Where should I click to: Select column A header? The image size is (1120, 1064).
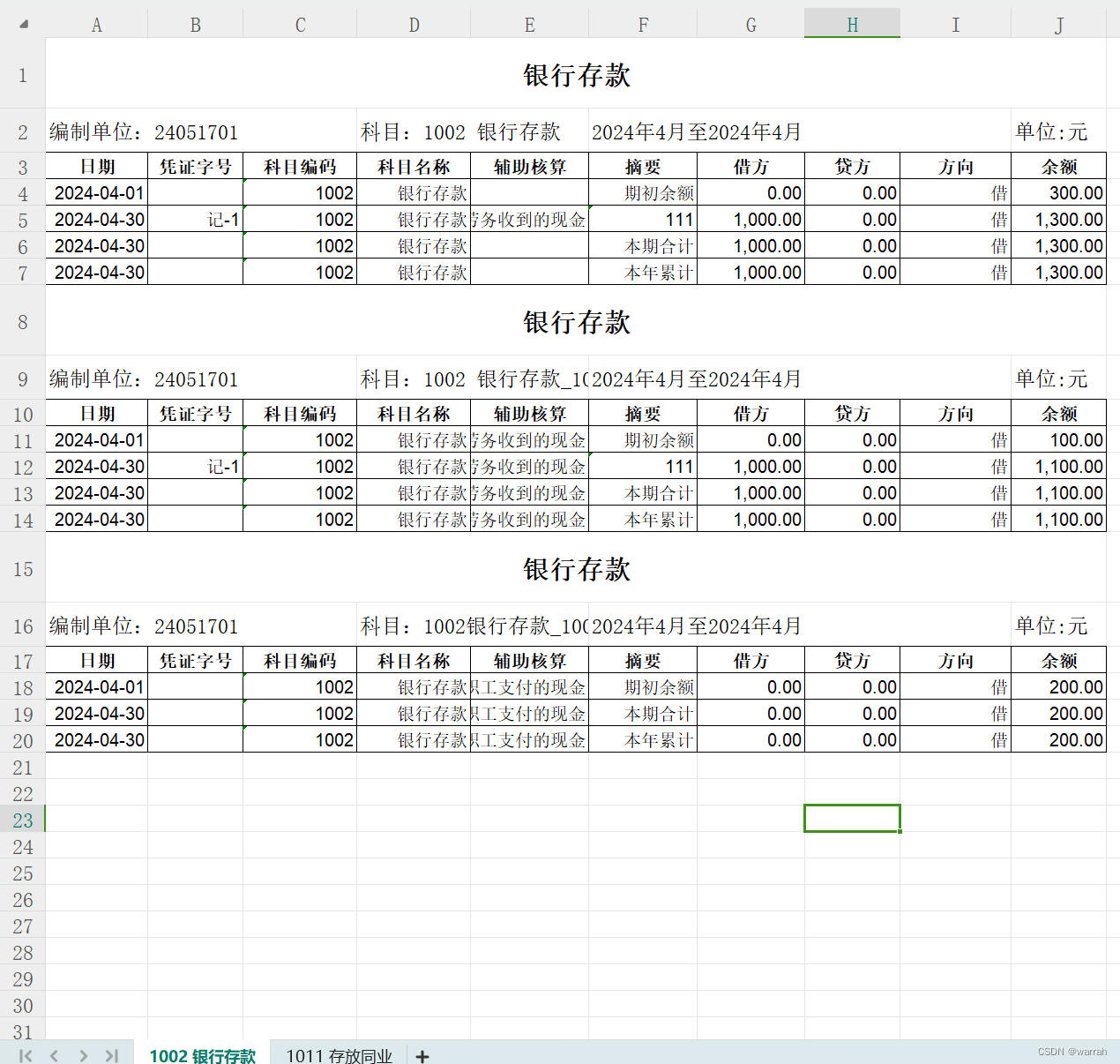coord(97,25)
